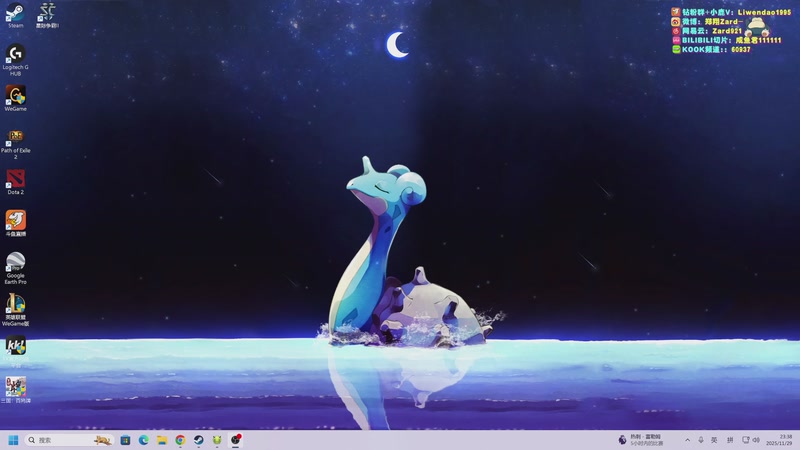Select the StarCraft II desktop shortcut
The width and height of the screenshot is (800, 450).
coord(47,16)
